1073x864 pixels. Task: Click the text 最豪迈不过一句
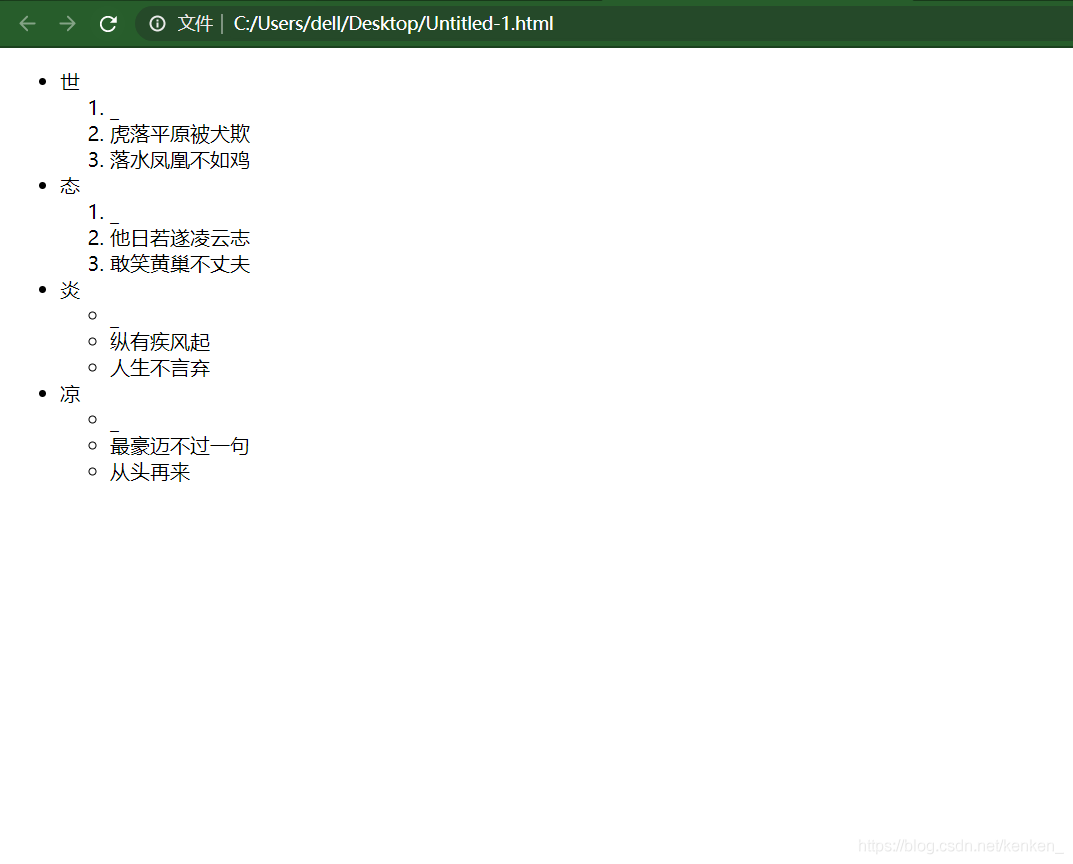tap(180, 446)
